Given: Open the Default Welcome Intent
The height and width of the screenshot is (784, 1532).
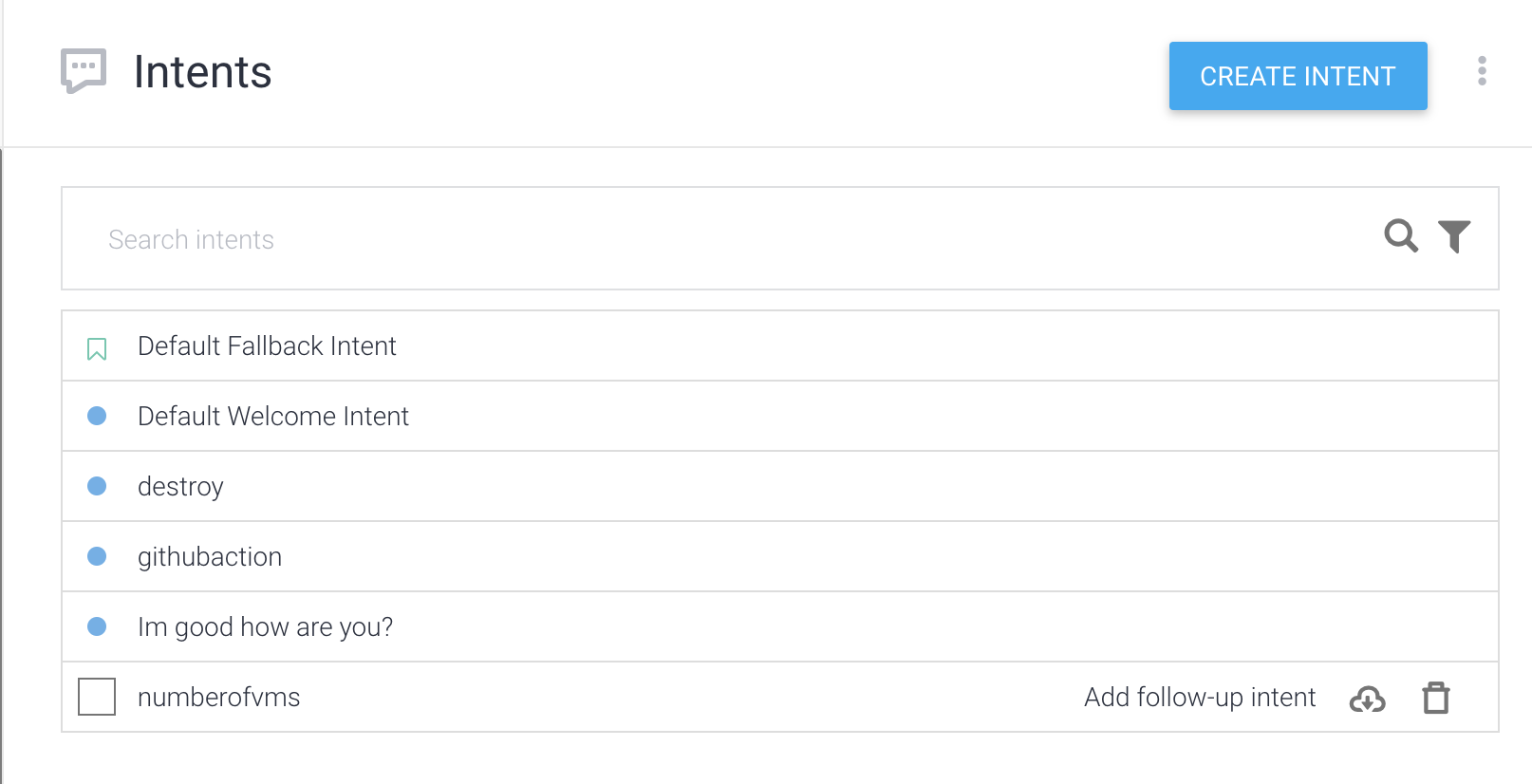Looking at the screenshot, I should click(x=273, y=417).
